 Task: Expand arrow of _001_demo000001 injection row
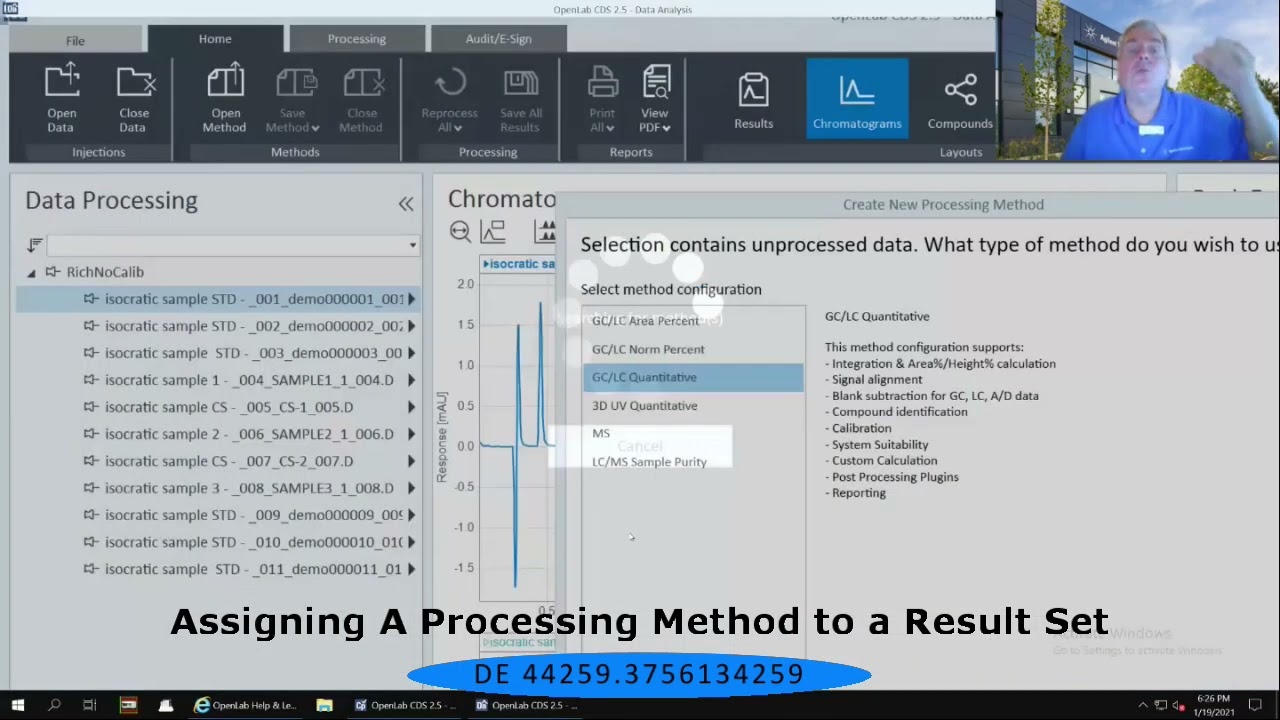411,299
